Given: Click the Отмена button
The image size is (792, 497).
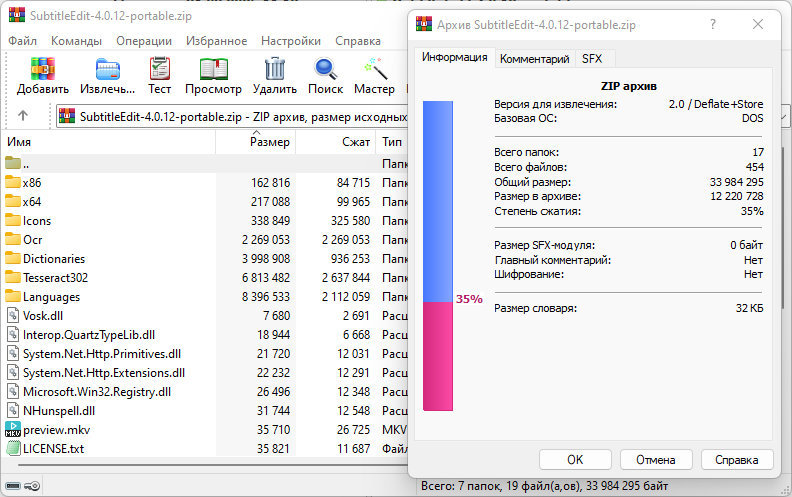Looking at the screenshot, I should 656,460.
